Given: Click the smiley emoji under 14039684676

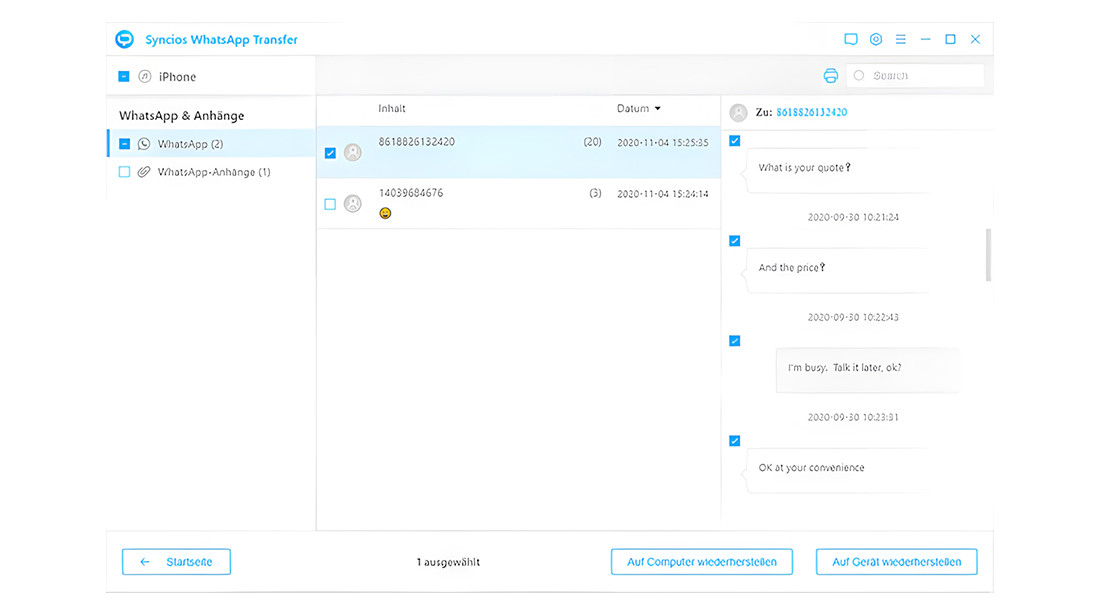Looking at the screenshot, I should click(385, 213).
